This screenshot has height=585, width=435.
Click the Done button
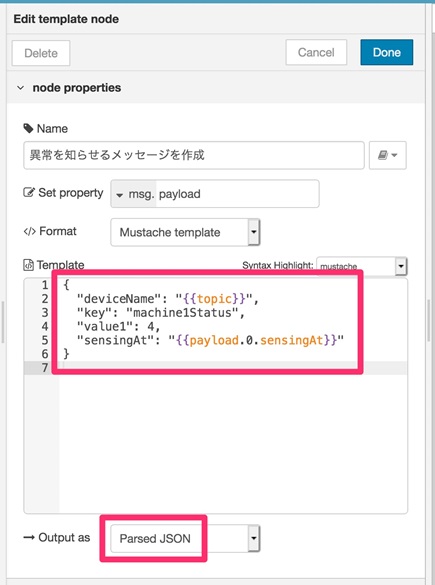(387, 52)
